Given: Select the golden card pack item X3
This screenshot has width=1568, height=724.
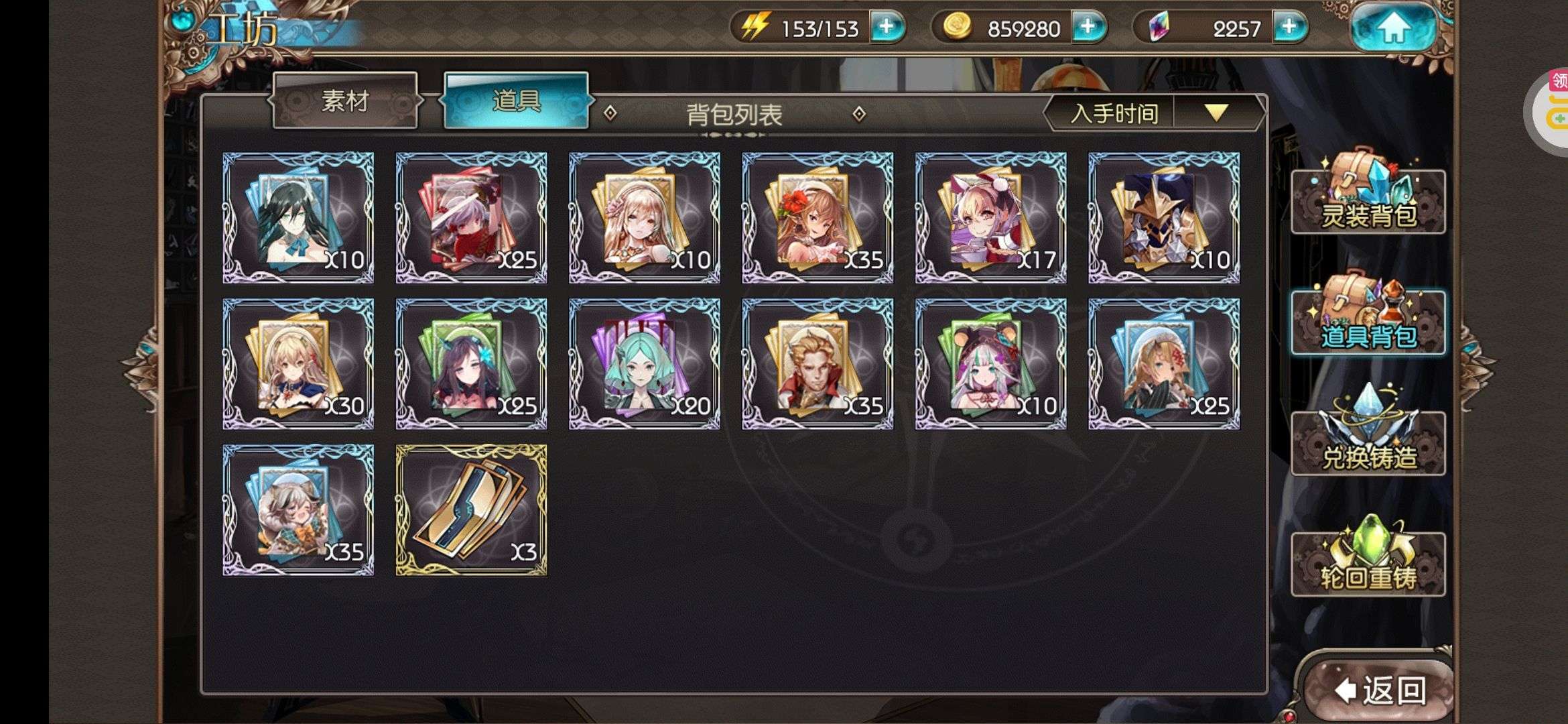Looking at the screenshot, I should pos(471,509).
